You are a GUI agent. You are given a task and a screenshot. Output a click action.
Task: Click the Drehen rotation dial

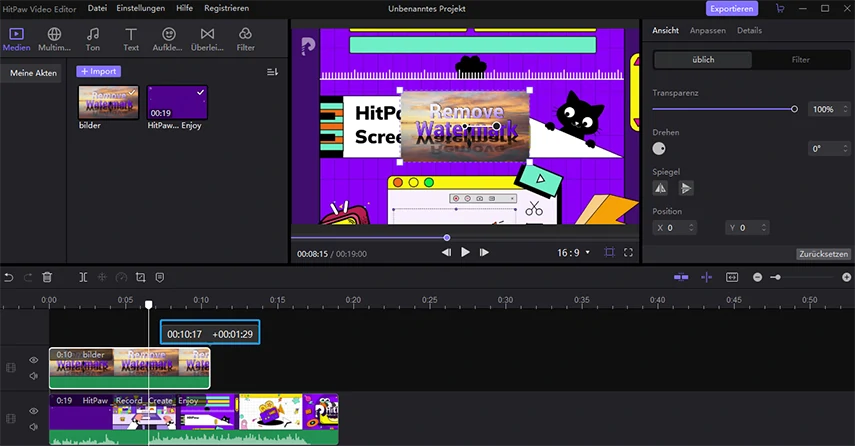pyautogui.click(x=659, y=148)
